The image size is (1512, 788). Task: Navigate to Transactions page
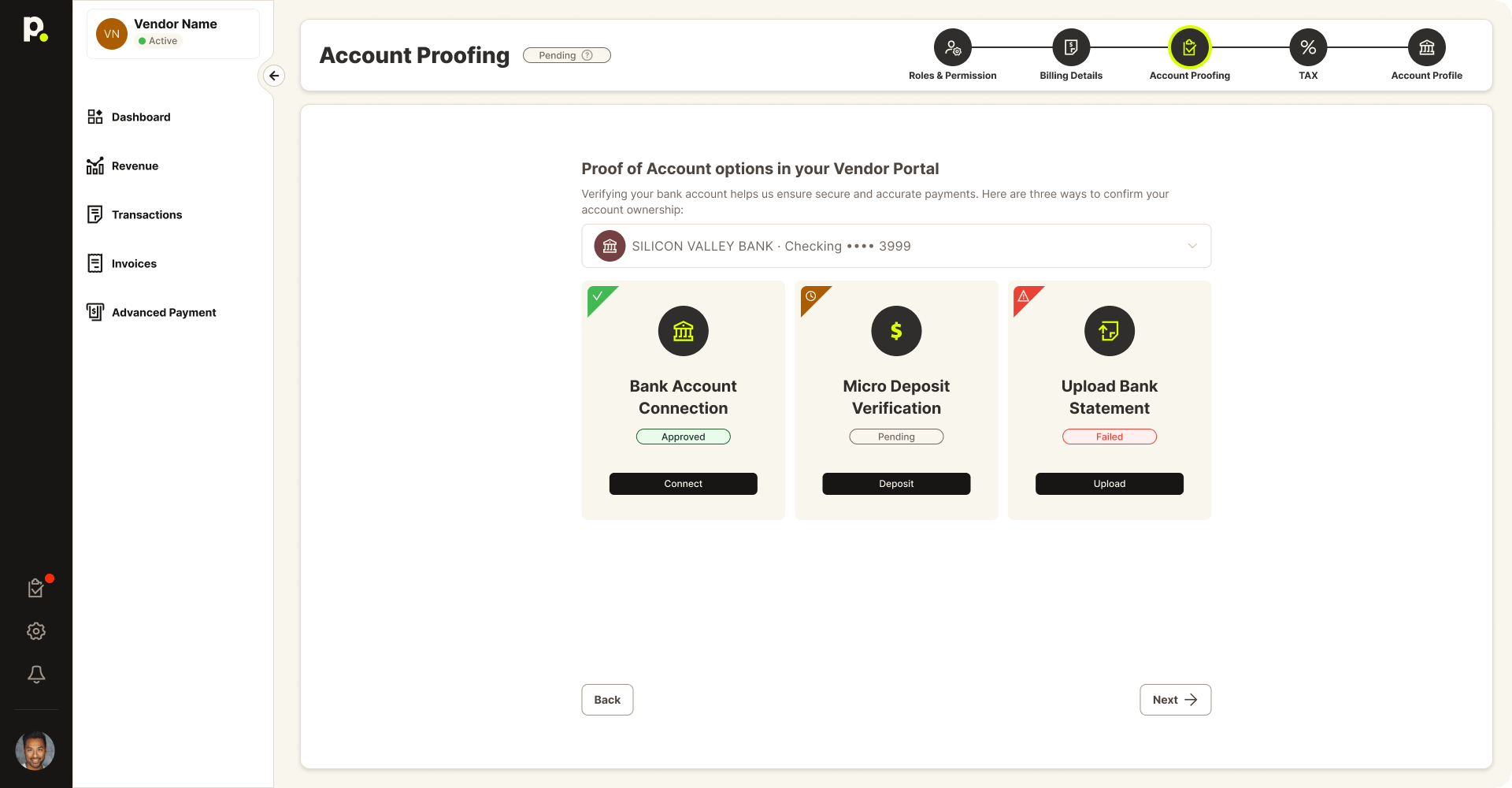click(x=146, y=215)
